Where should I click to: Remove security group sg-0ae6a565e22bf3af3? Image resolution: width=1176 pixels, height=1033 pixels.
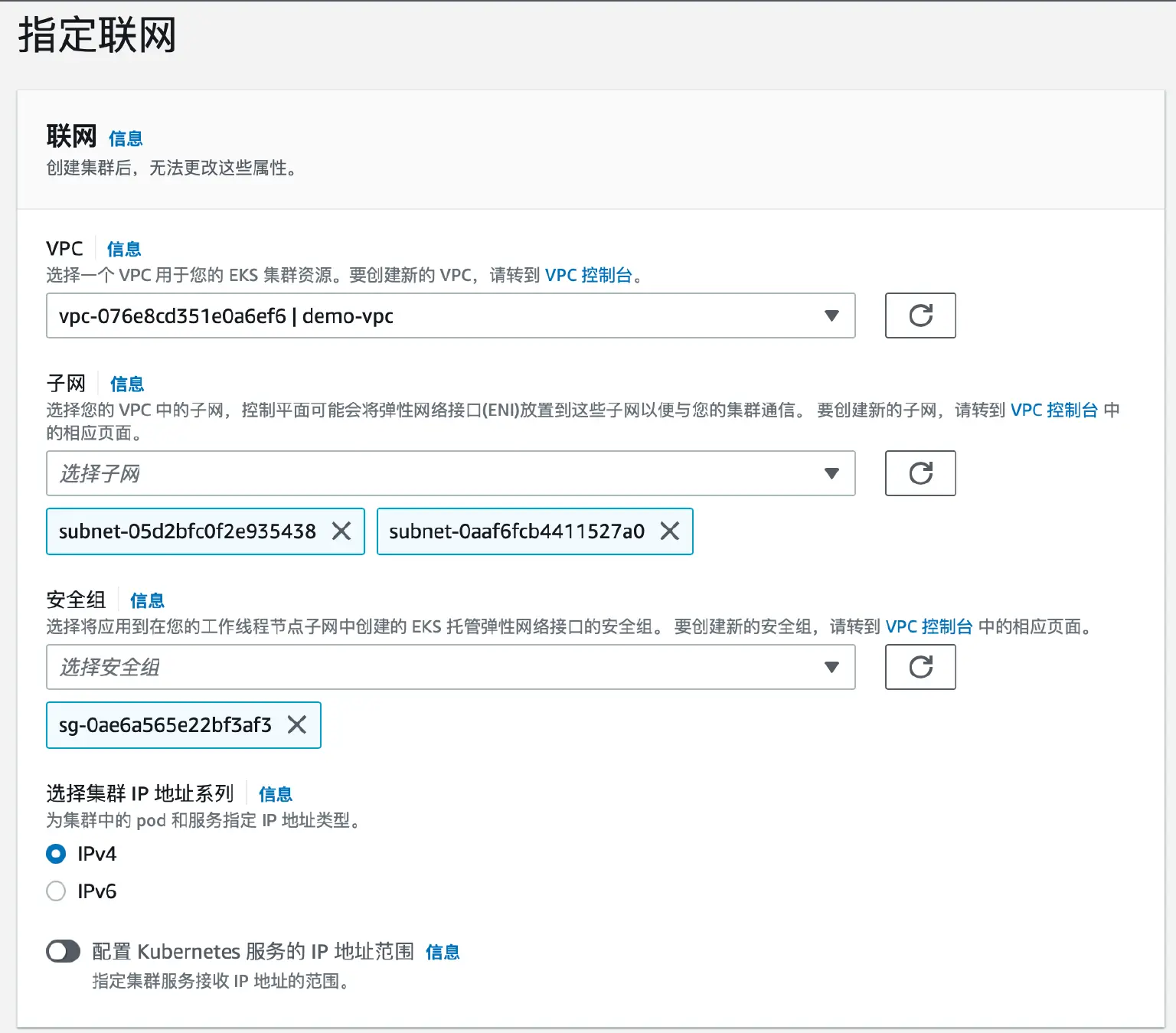pyautogui.click(x=297, y=725)
